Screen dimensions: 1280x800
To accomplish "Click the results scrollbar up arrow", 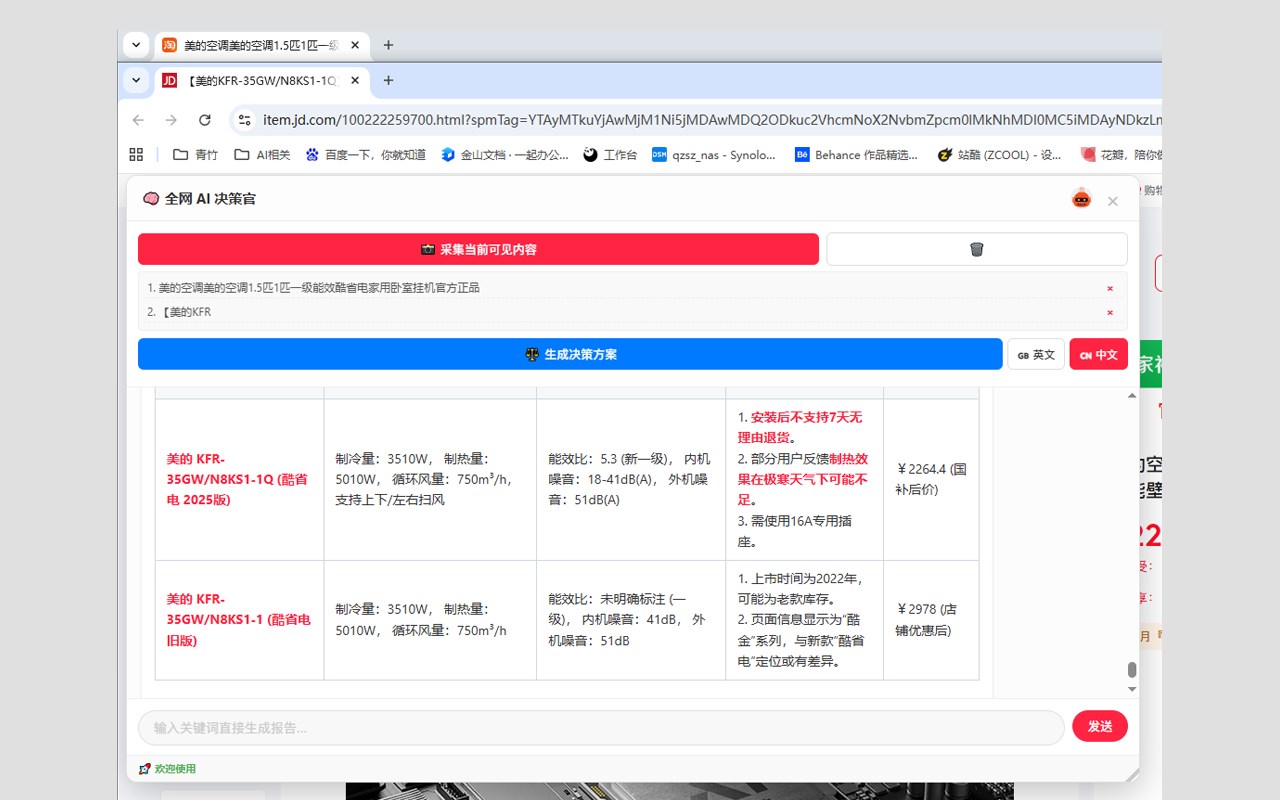I will [1132, 395].
